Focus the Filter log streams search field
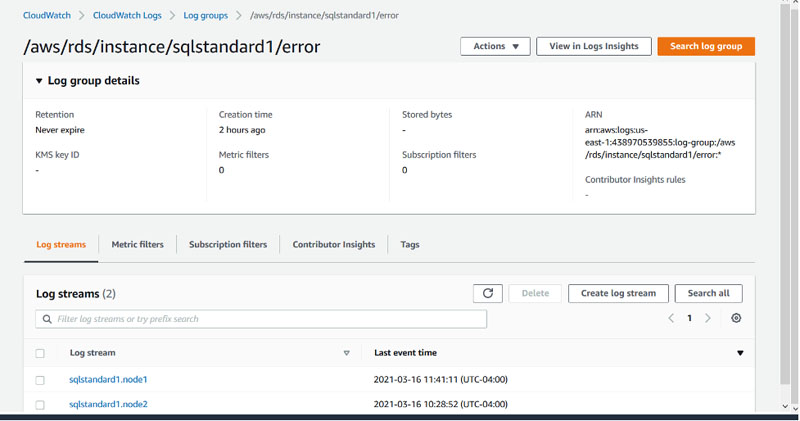The width and height of the screenshot is (800, 421). [261, 319]
